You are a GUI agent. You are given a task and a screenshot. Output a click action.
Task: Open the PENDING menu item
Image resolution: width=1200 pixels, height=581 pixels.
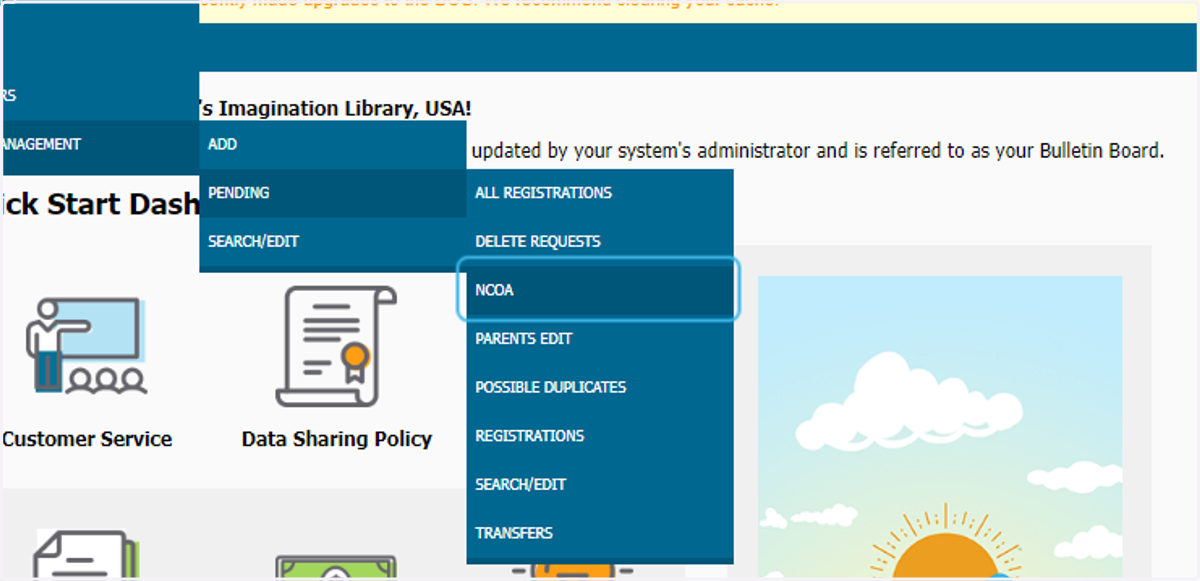333,193
